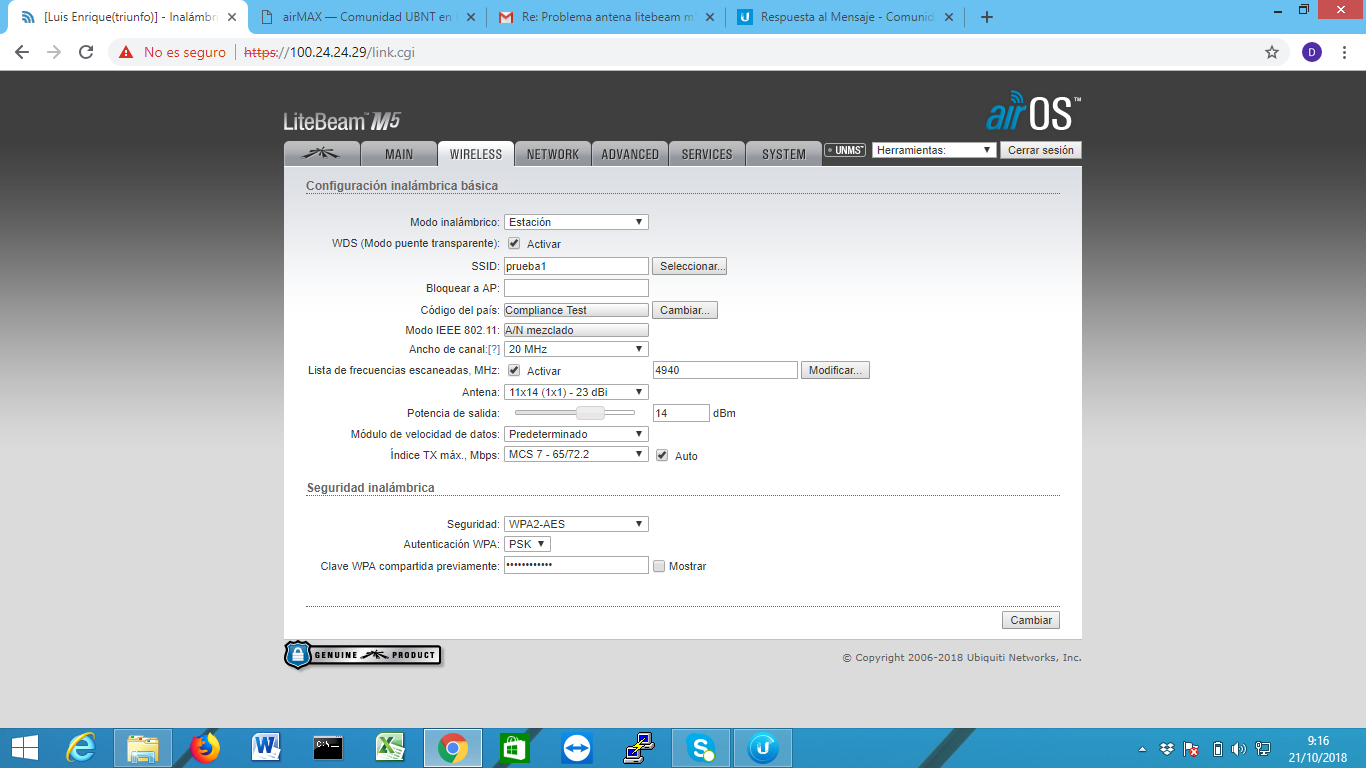The width and height of the screenshot is (1366, 768).
Task: Close the 'Luis Enrique(triunfo)' browser tab
Action: [232, 17]
